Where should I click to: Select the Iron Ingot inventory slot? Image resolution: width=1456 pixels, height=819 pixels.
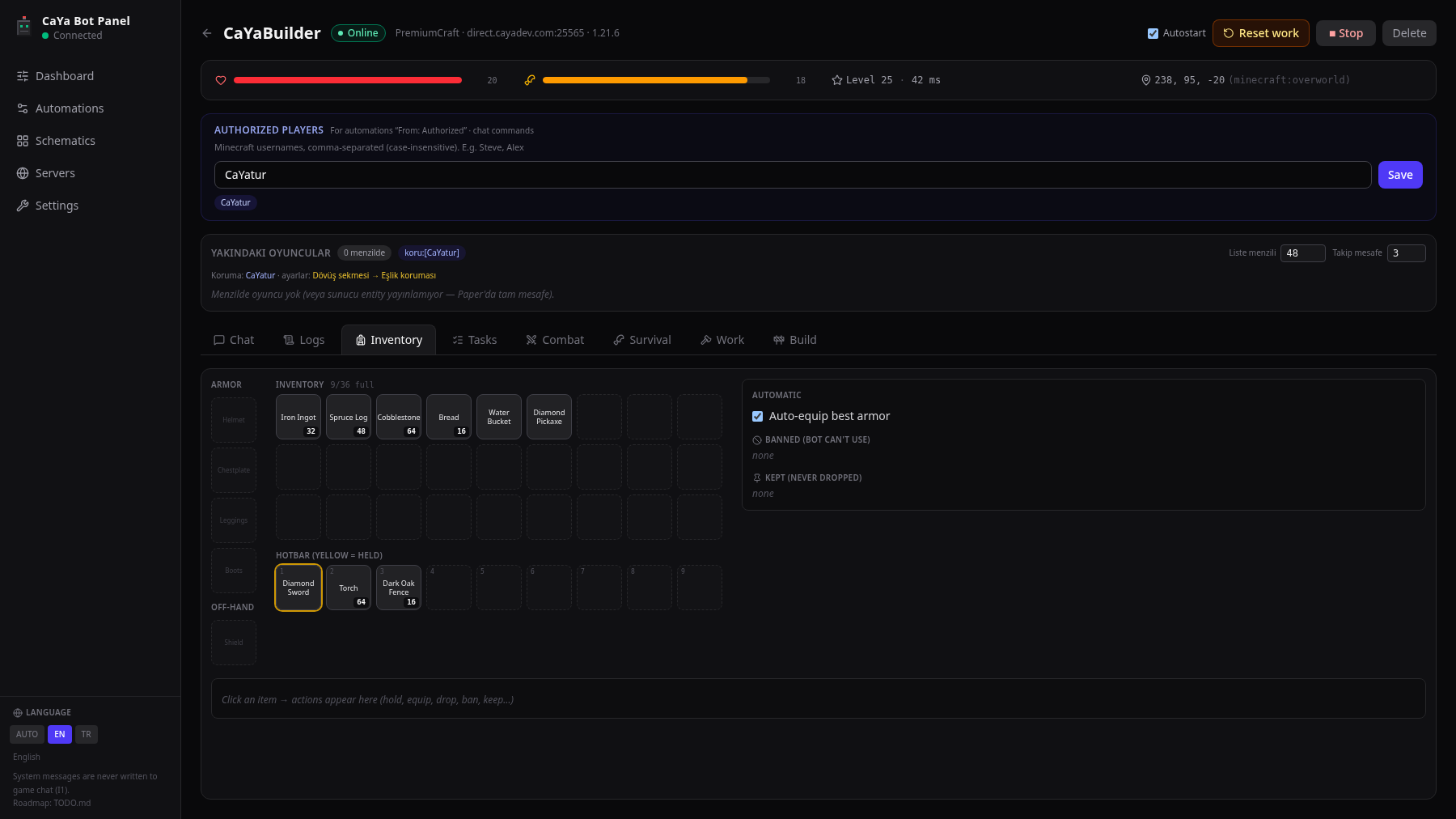(x=298, y=417)
